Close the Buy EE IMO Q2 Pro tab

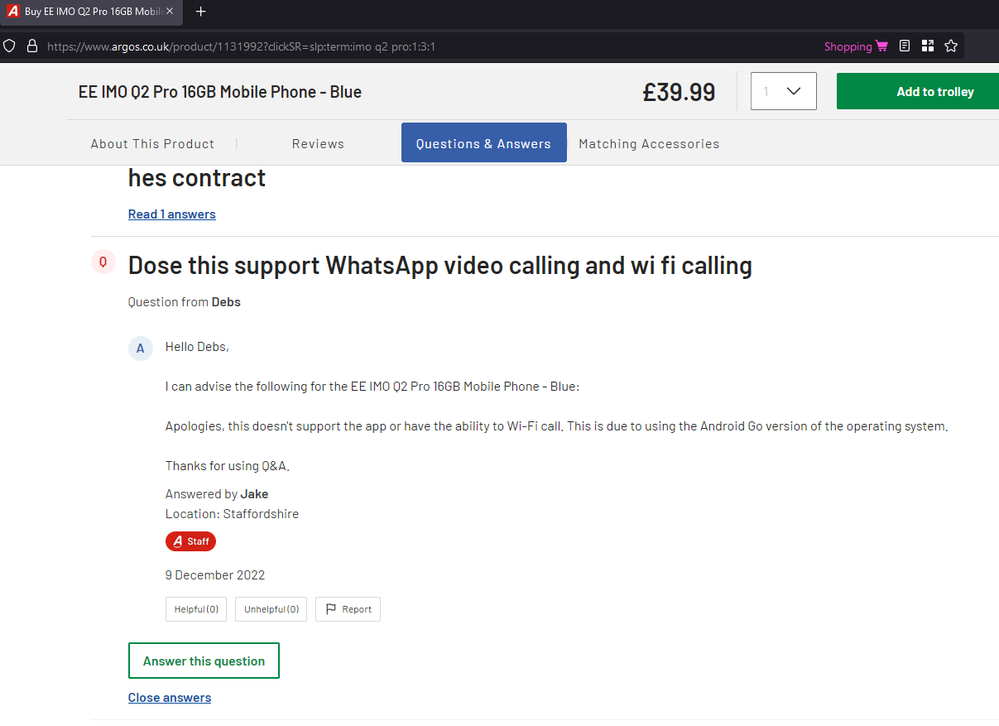tap(170, 11)
